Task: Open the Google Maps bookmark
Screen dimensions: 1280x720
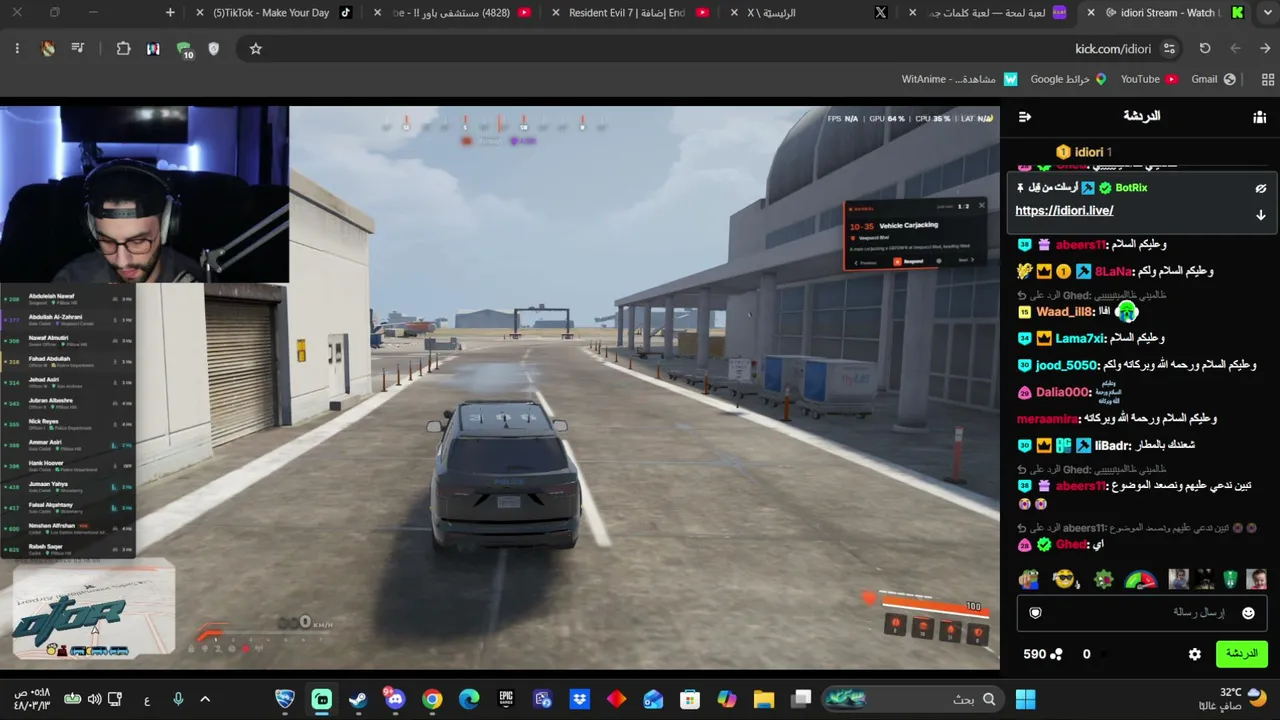Action: point(1068,79)
